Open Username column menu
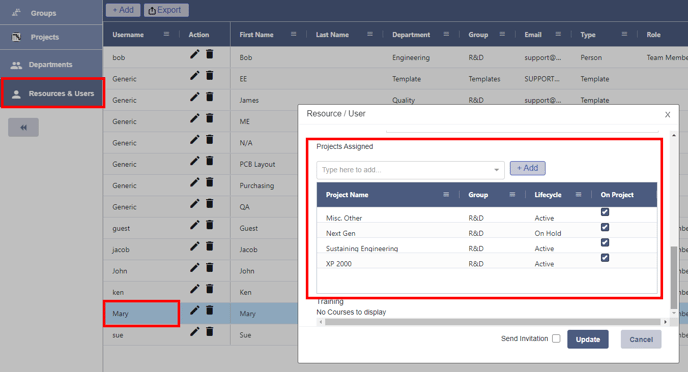 point(166,34)
